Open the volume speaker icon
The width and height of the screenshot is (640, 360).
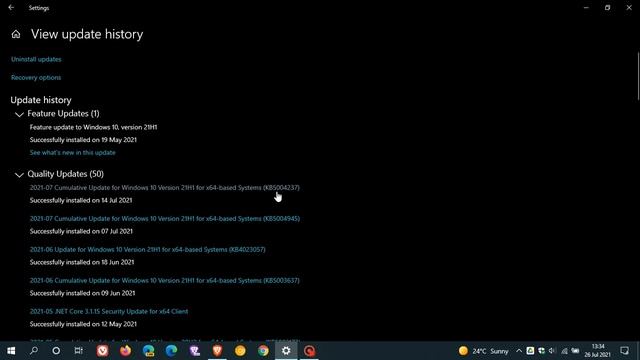(x=553, y=351)
